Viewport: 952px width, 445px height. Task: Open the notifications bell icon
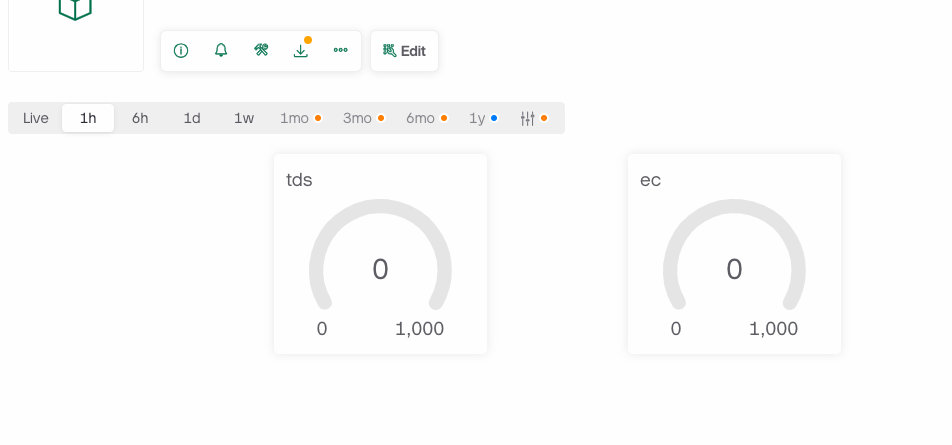221,50
